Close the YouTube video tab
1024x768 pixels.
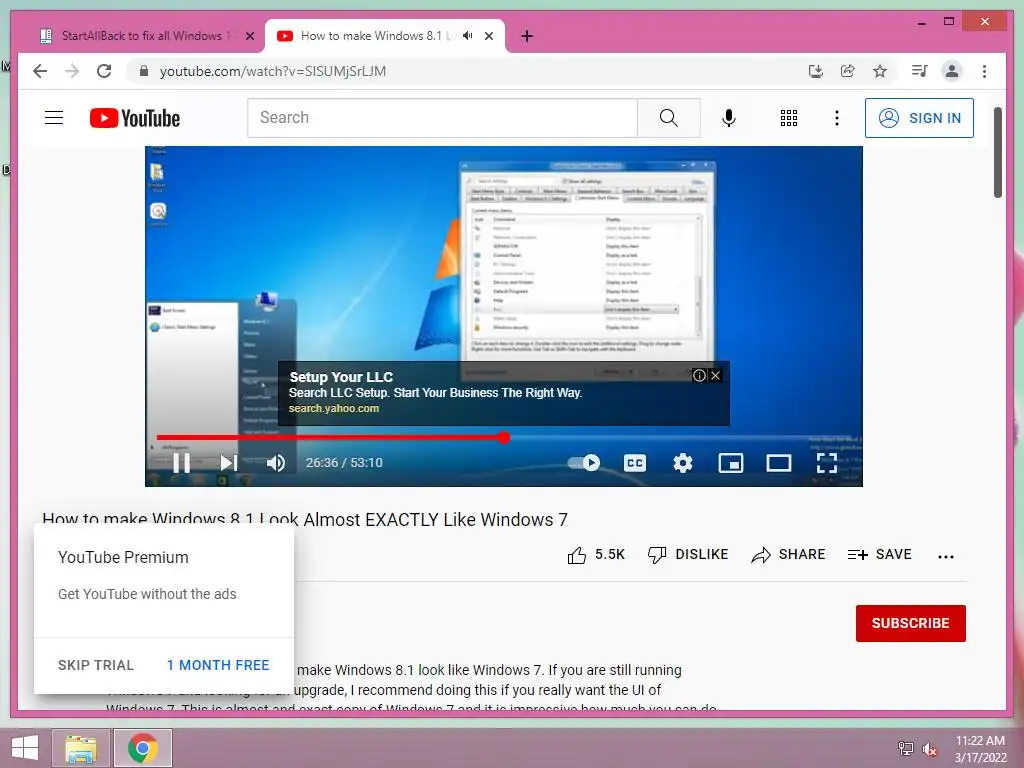[x=489, y=36]
